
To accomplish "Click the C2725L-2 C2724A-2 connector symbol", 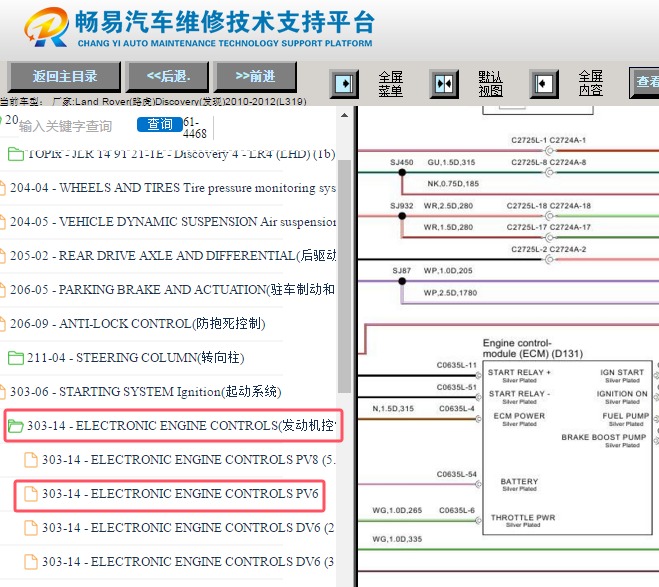I will point(549,260).
